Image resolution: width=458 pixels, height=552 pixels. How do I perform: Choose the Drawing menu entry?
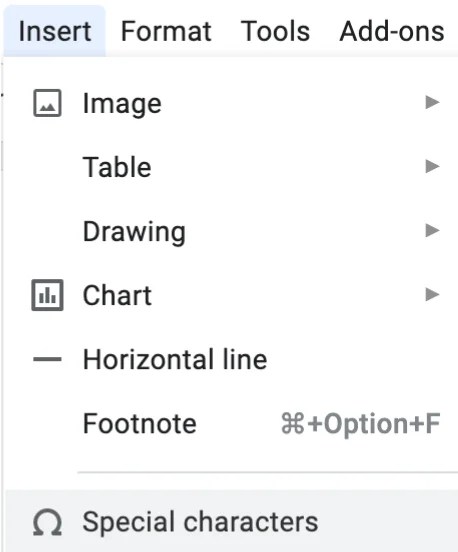click(x=231, y=231)
